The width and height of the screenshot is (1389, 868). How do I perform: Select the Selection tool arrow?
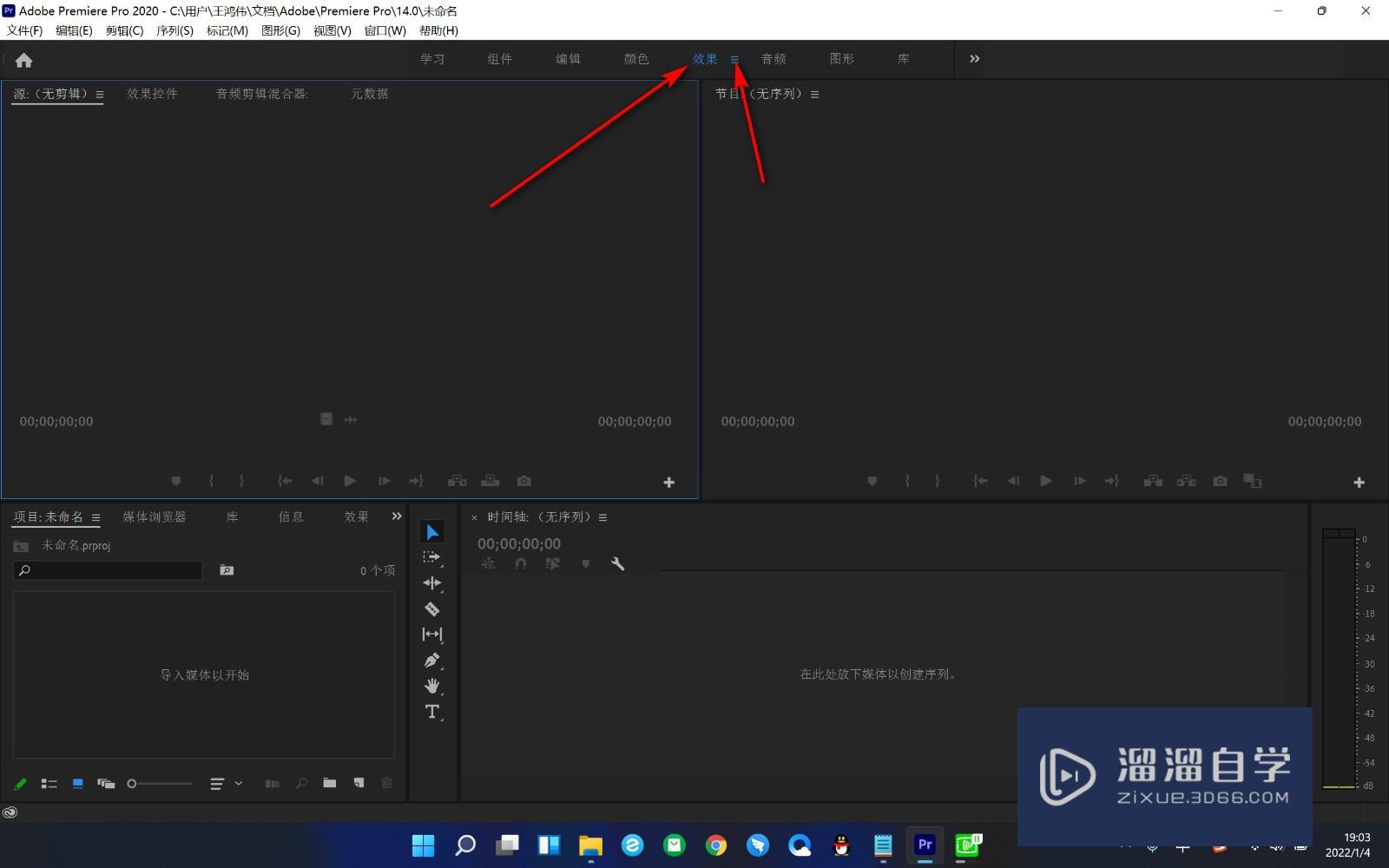point(432,532)
